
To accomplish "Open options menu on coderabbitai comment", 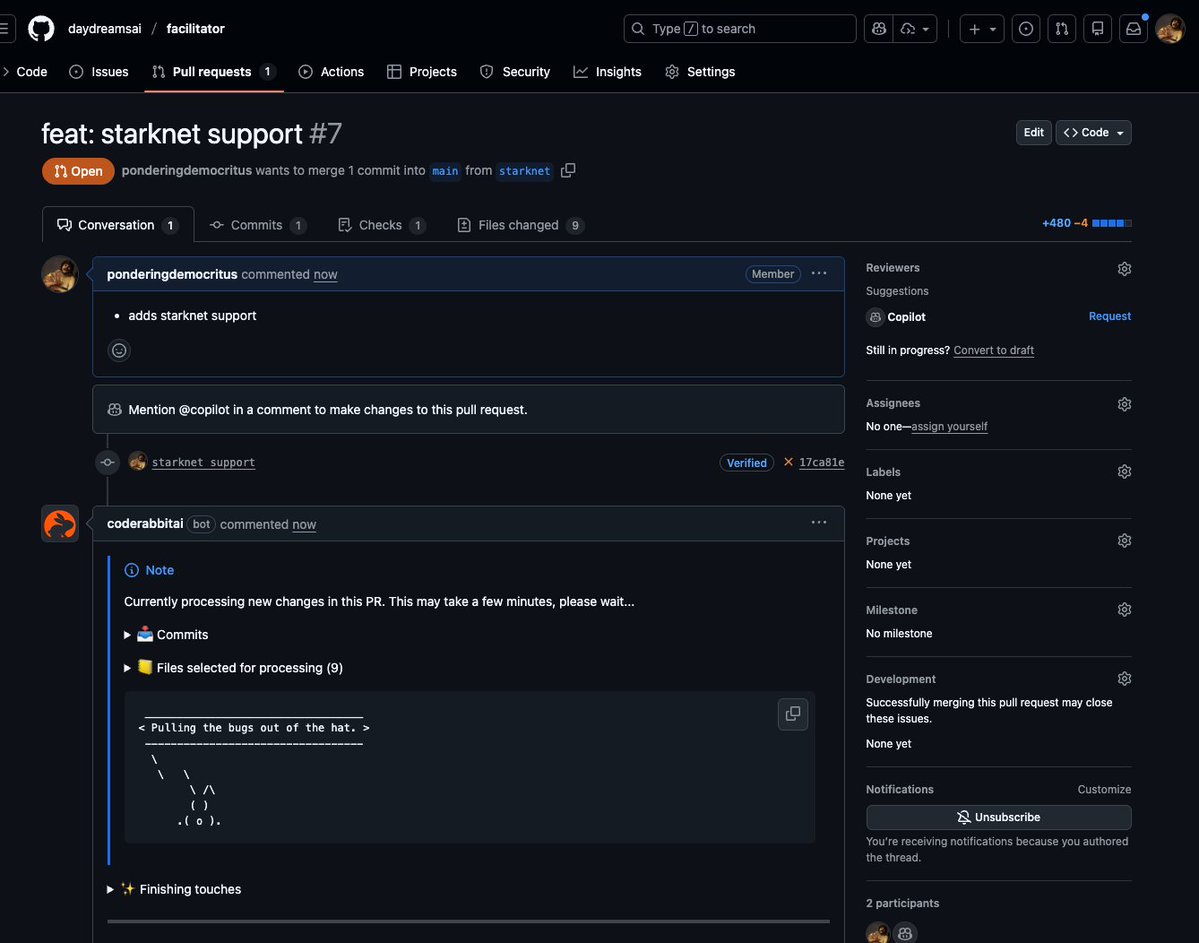I will 819,523.
